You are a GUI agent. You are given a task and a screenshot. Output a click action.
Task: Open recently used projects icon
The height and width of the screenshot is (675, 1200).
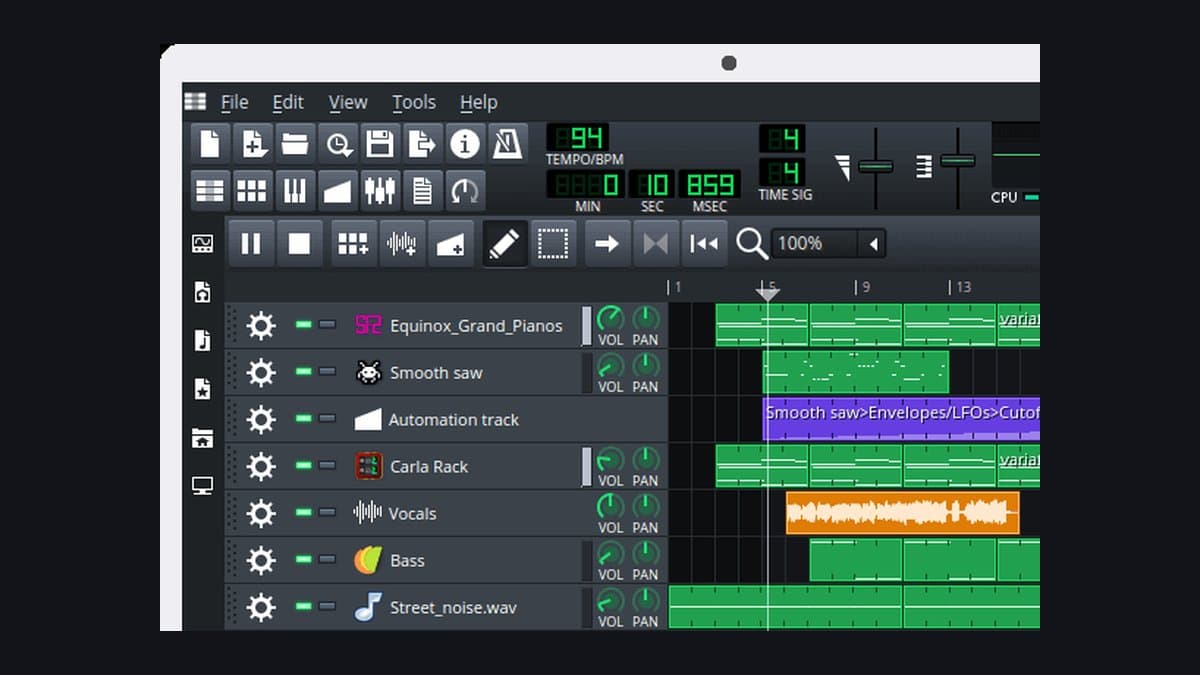[337, 144]
